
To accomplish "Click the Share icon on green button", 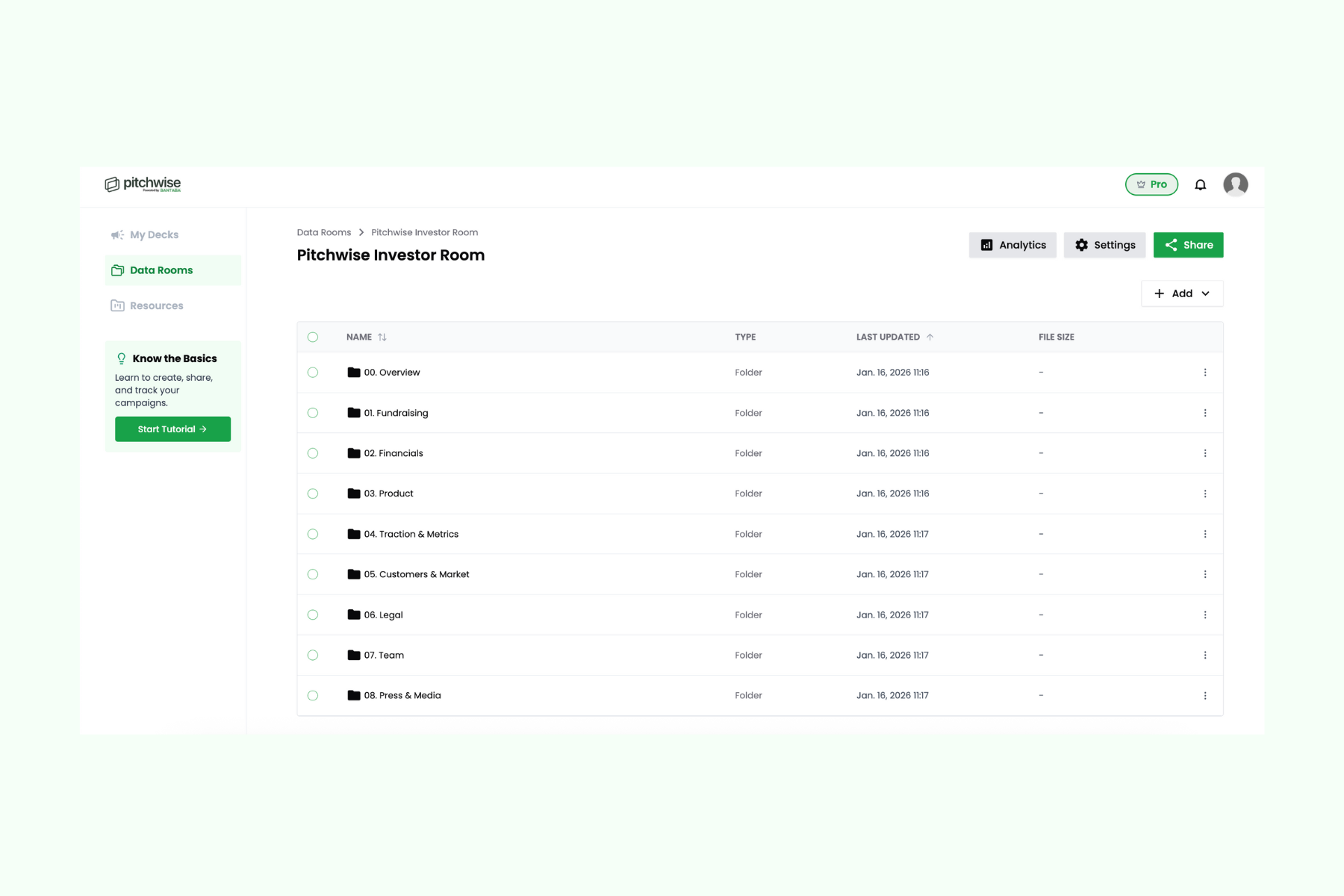I will click(x=1173, y=245).
